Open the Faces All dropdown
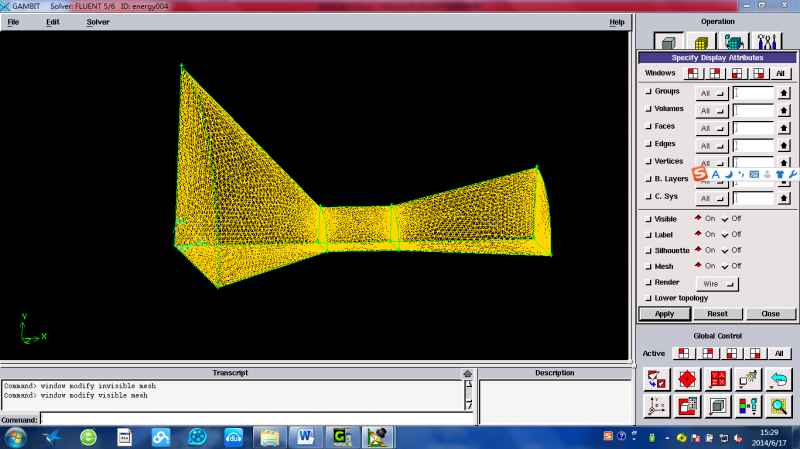 712,127
